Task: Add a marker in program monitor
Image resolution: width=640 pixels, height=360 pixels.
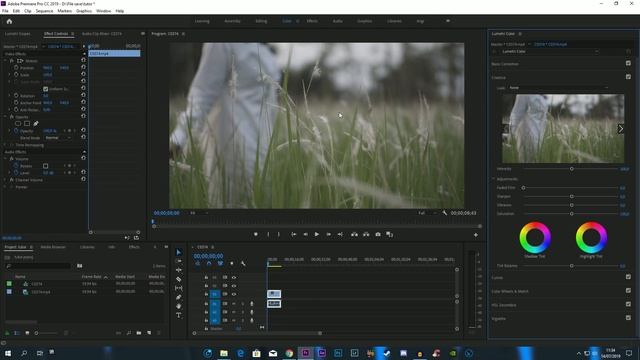Action: coord(256,234)
